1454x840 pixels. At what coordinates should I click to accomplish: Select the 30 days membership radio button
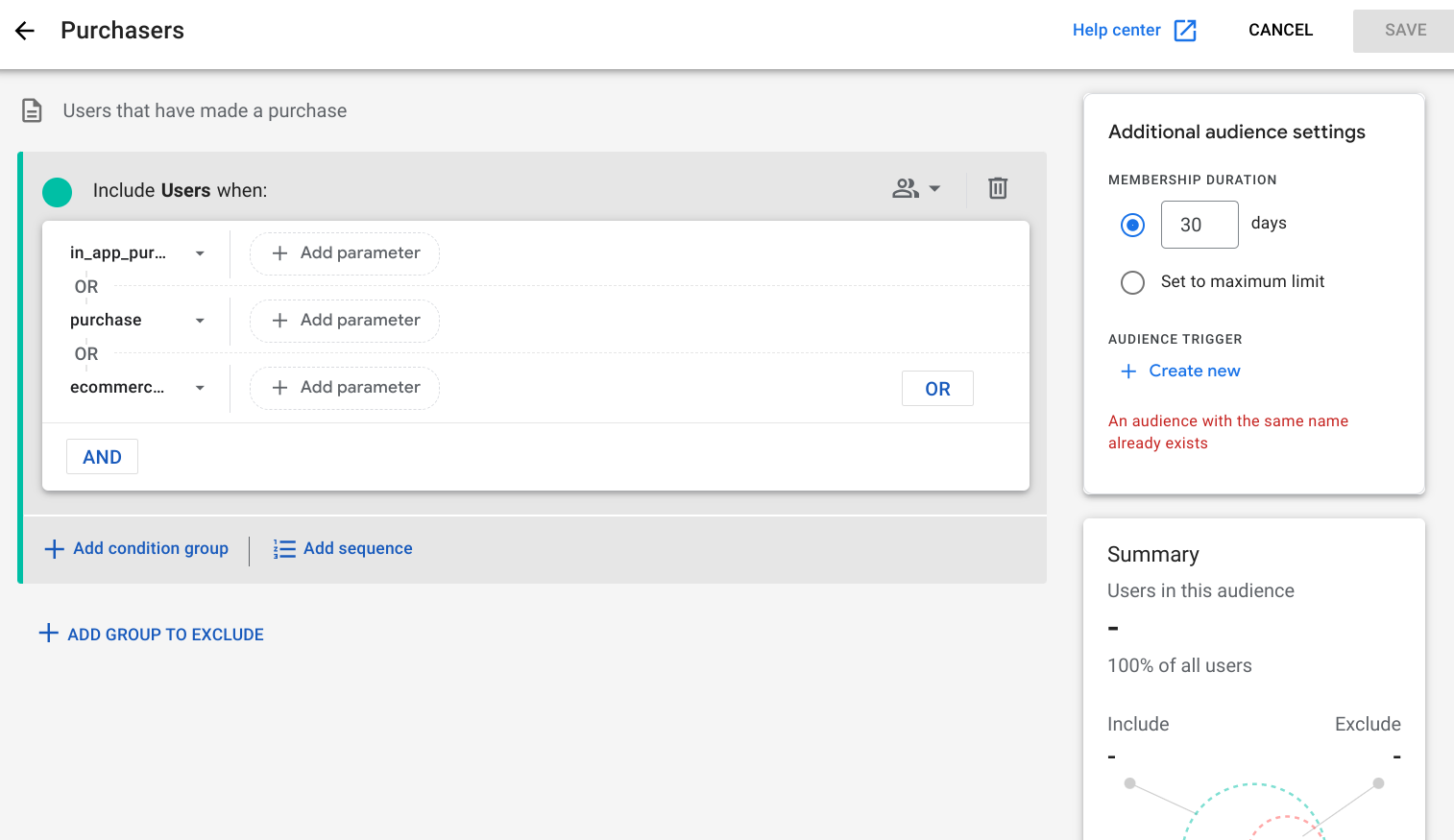[1132, 225]
